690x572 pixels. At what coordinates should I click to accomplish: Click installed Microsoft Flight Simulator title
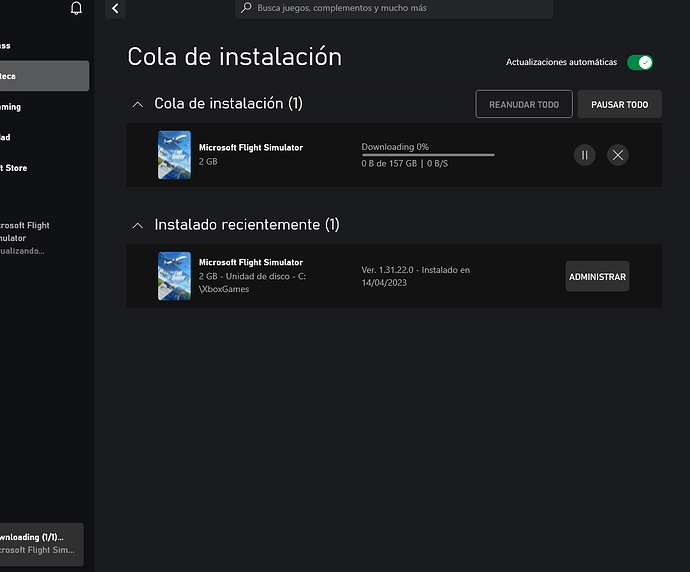coord(251,262)
